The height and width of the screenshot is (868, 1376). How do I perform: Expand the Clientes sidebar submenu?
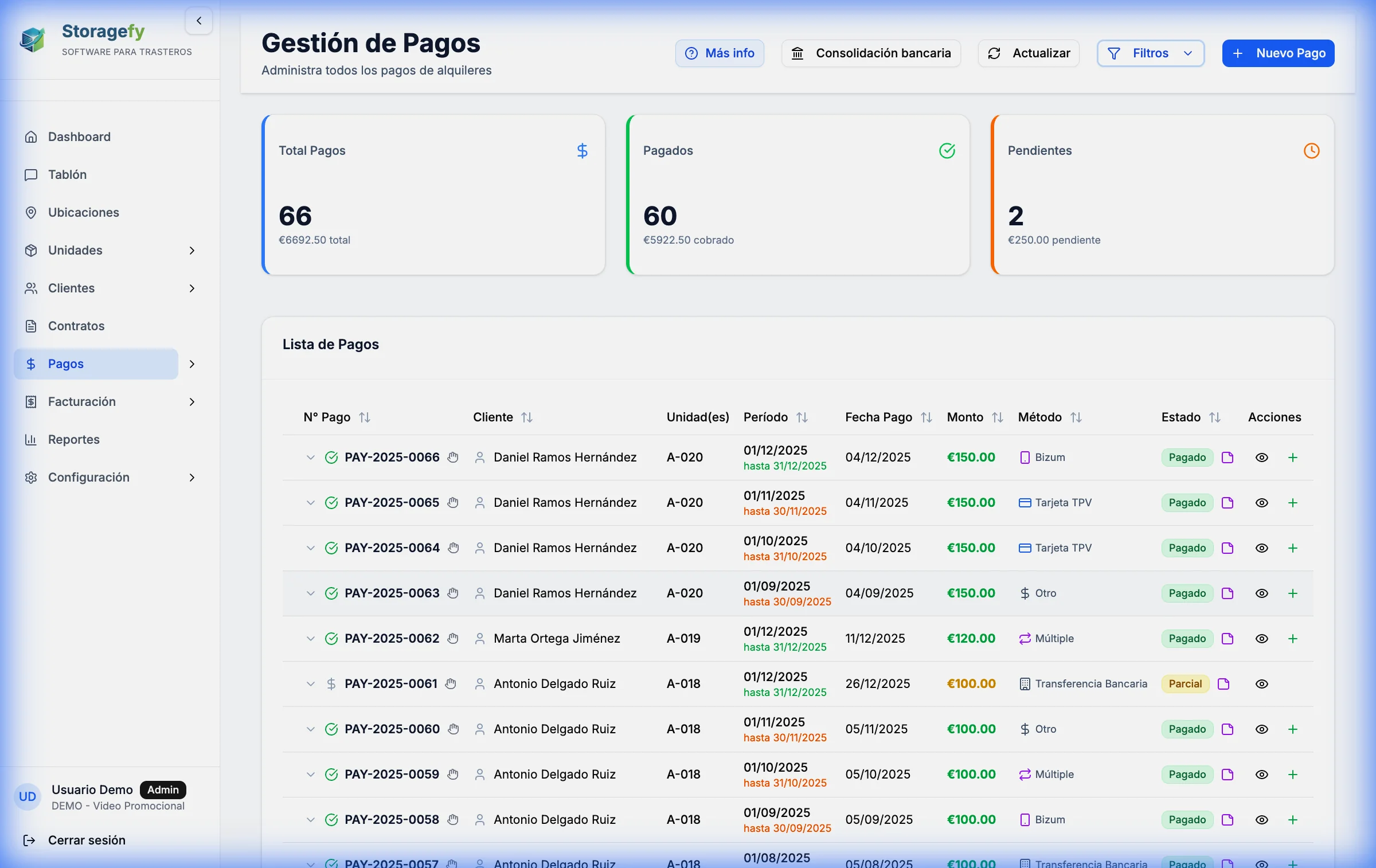pyautogui.click(x=192, y=288)
